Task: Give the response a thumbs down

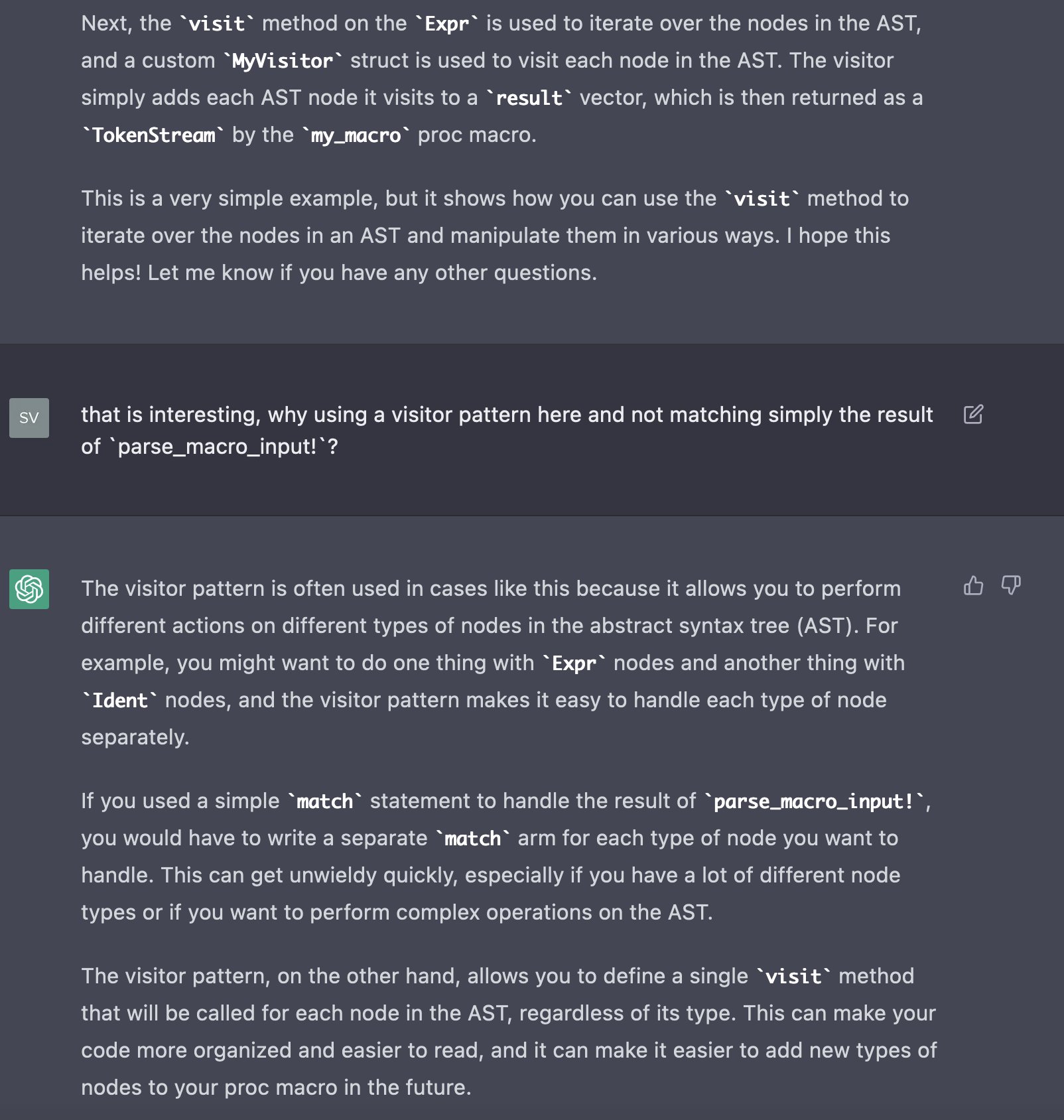Action: coord(1011,586)
